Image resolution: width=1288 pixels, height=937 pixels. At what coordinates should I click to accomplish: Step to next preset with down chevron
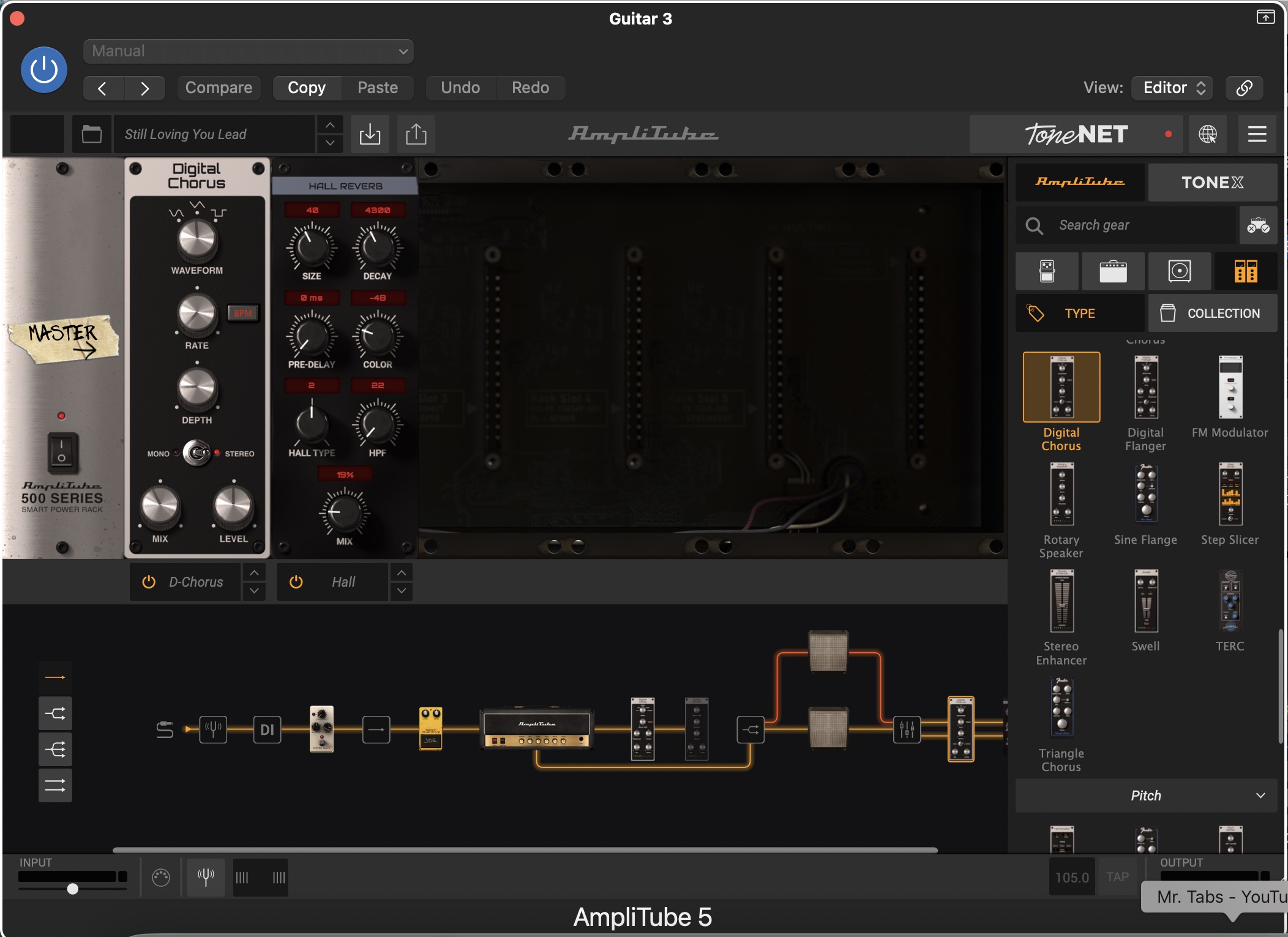(330, 143)
